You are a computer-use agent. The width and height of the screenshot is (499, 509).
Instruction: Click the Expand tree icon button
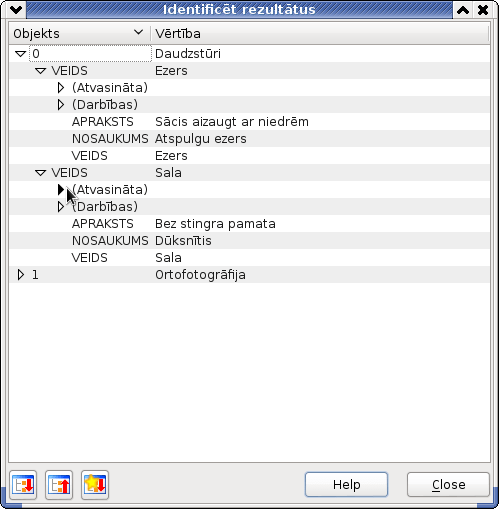click(x=23, y=485)
